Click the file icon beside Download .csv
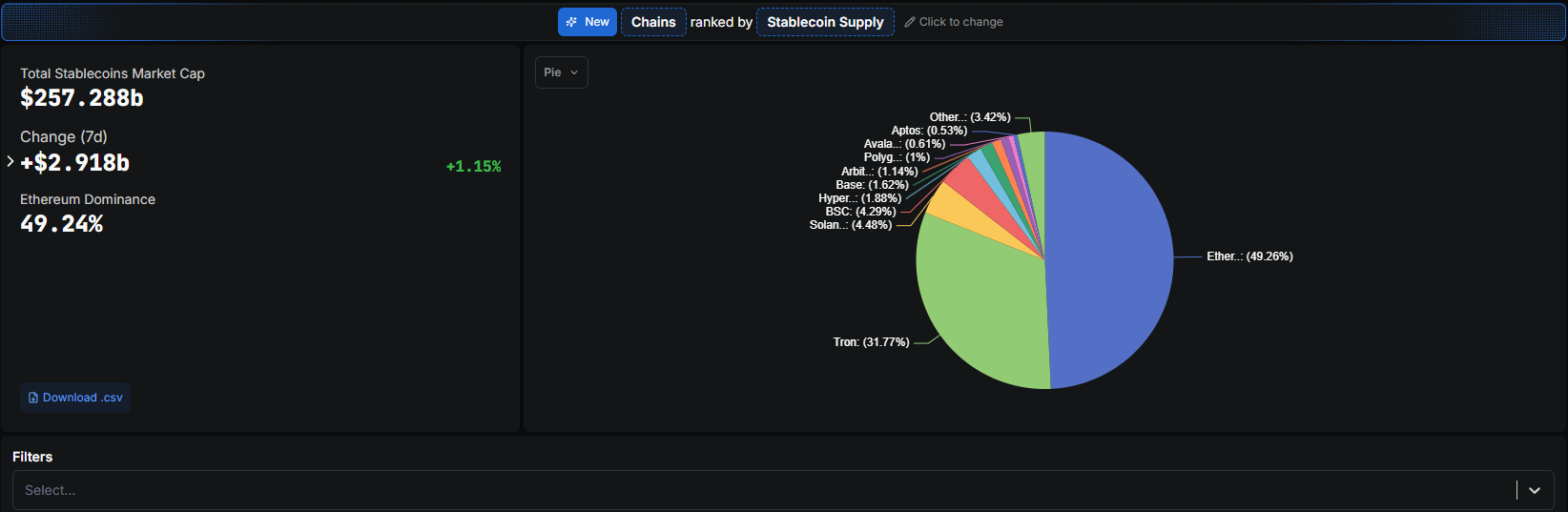This screenshot has width=1568, height=512. tap(33, 398)
